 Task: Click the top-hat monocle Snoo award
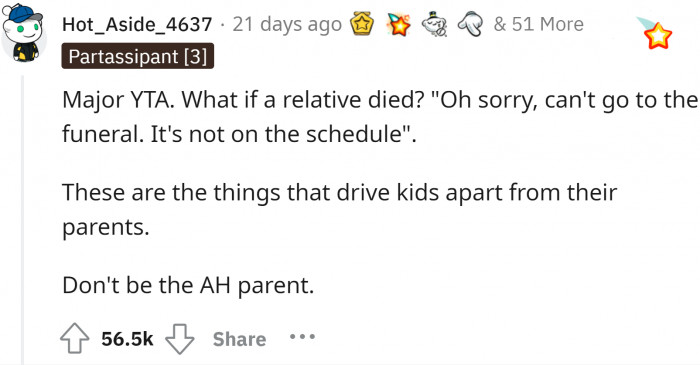[435, 25]
